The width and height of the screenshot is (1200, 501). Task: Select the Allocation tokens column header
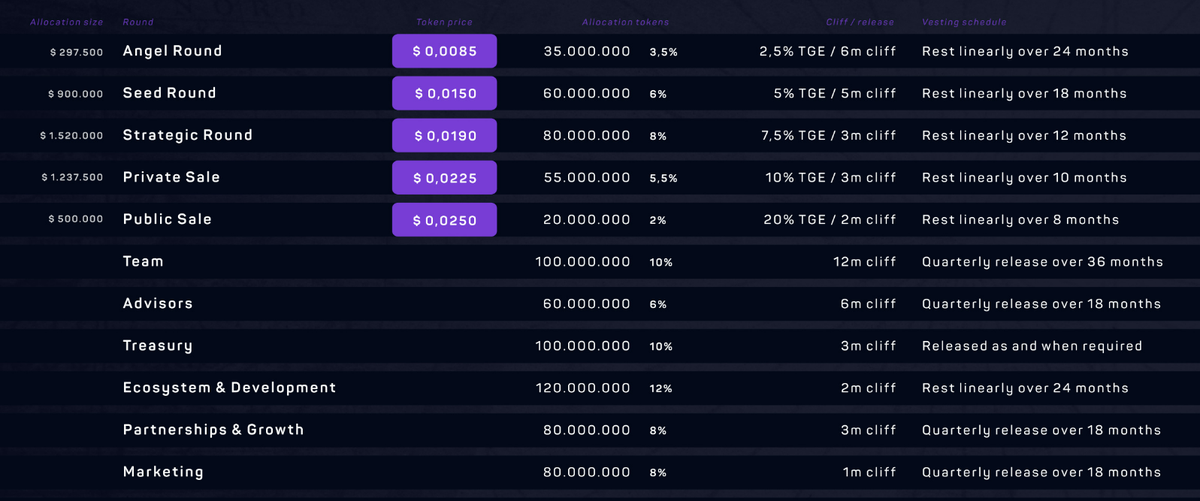tap(625, 22)
